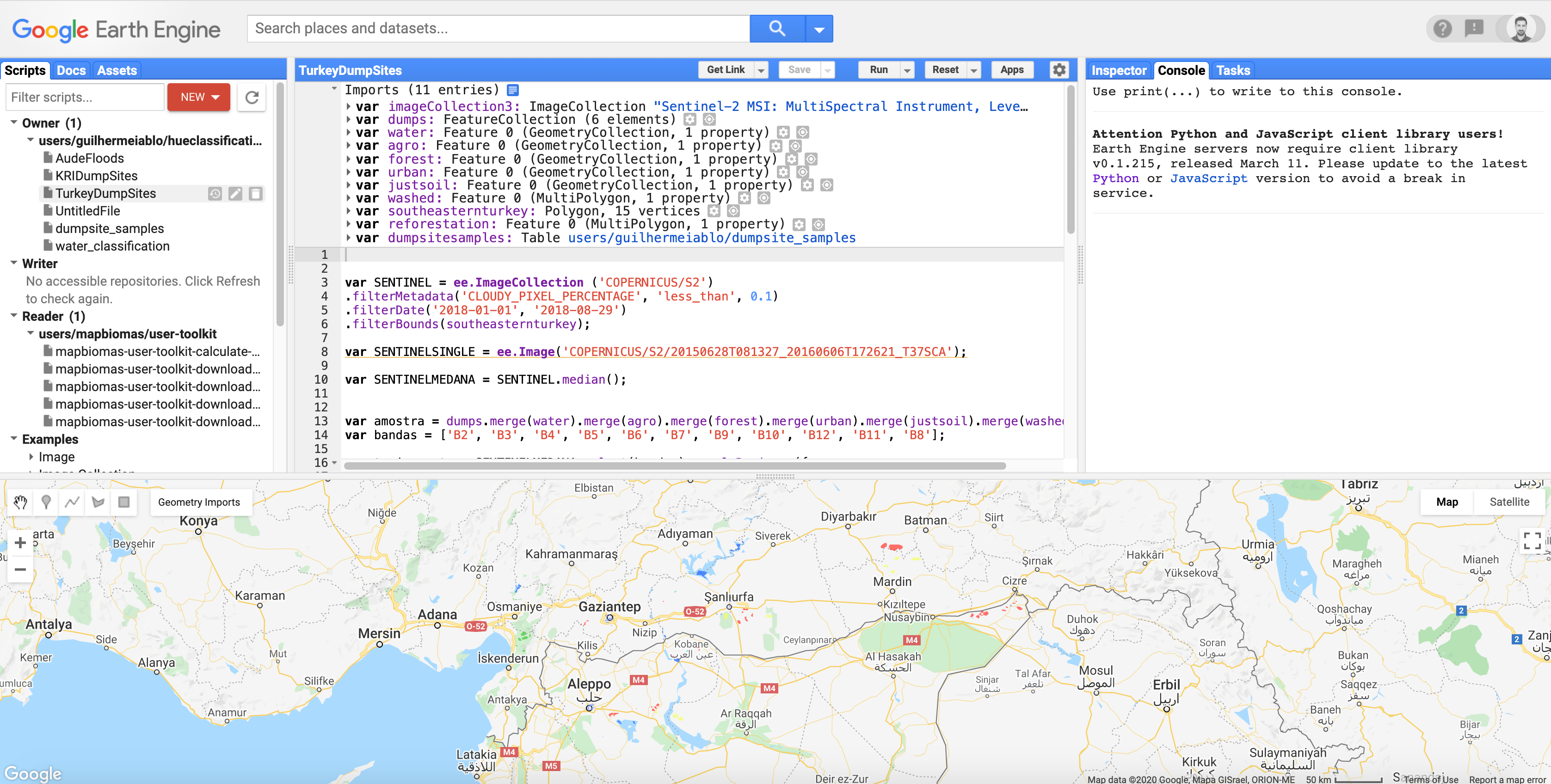Switch to the Assets tab
Image resolution: width=1551 pixels, height=784 pixels.
click(x=117, y=70)
